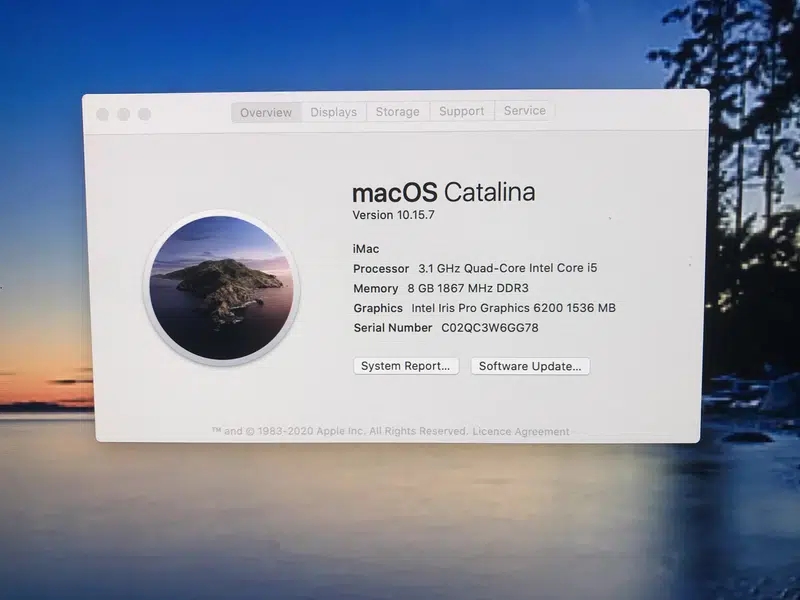The width and height of the screenshot is (800, 600).
Task: Click the macOS Catalina heading
Action: [443, 192]
